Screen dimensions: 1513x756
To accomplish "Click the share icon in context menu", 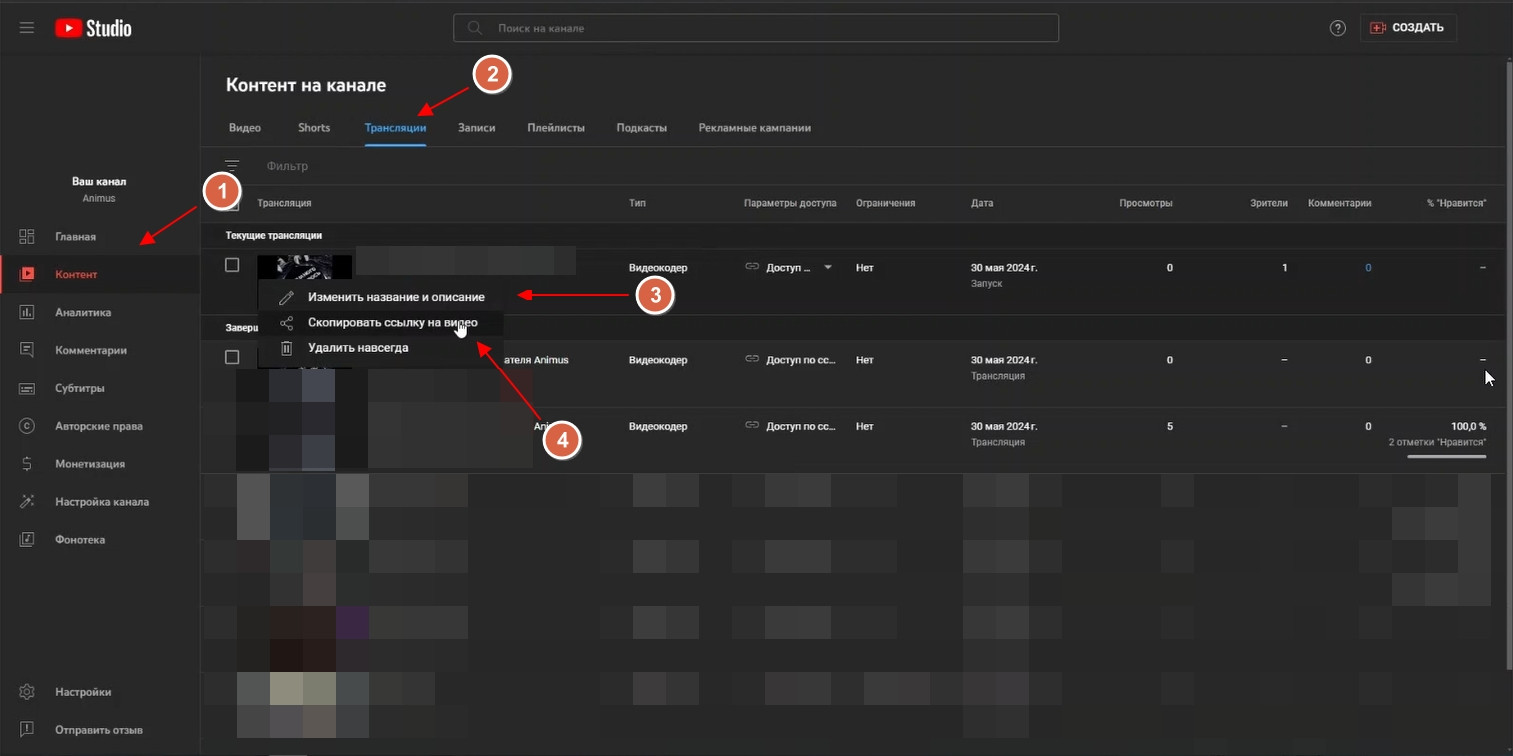I will [x=287, y=323].
